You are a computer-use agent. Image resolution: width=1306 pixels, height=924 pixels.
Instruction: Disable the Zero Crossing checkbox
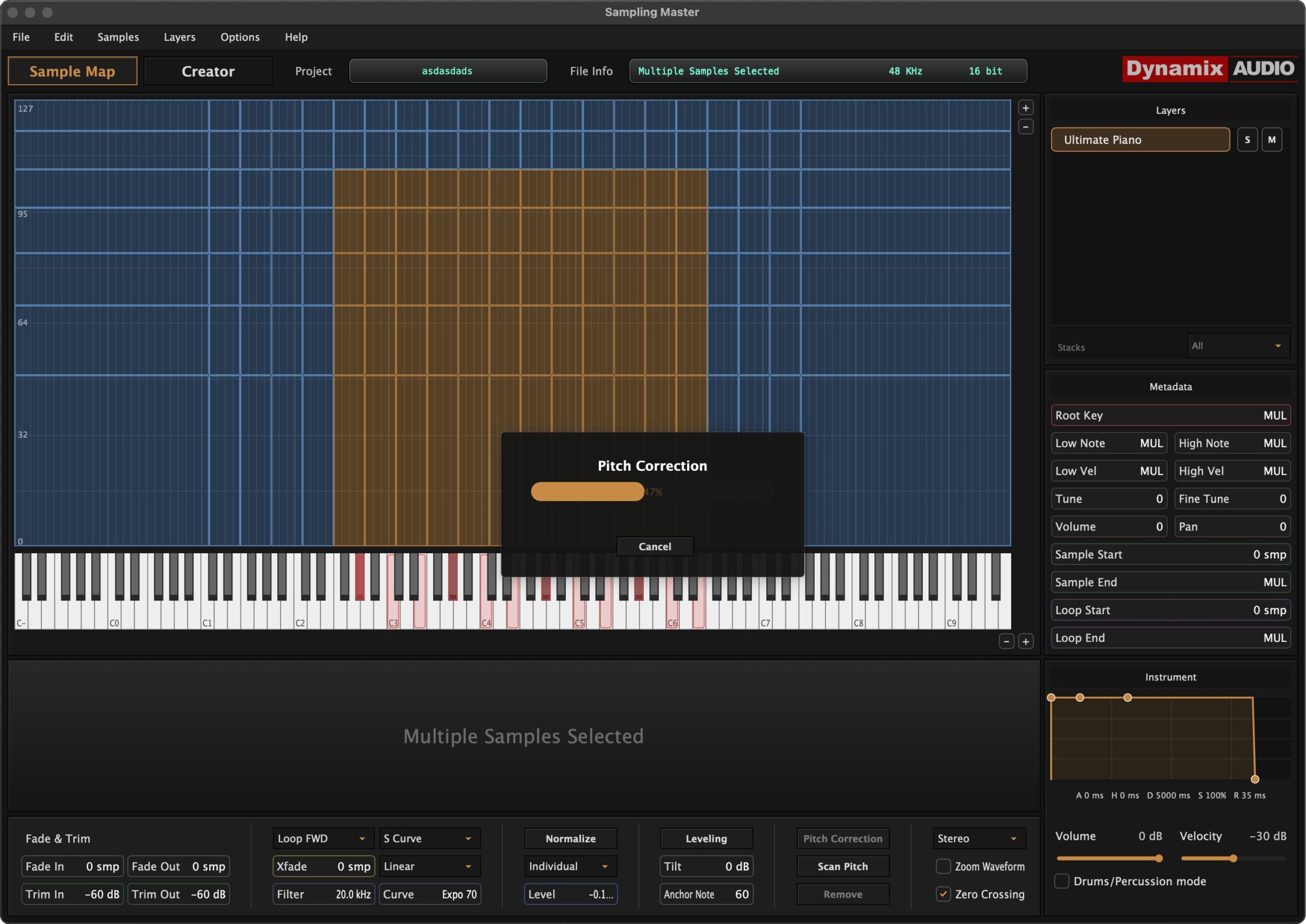coord(943,894)
